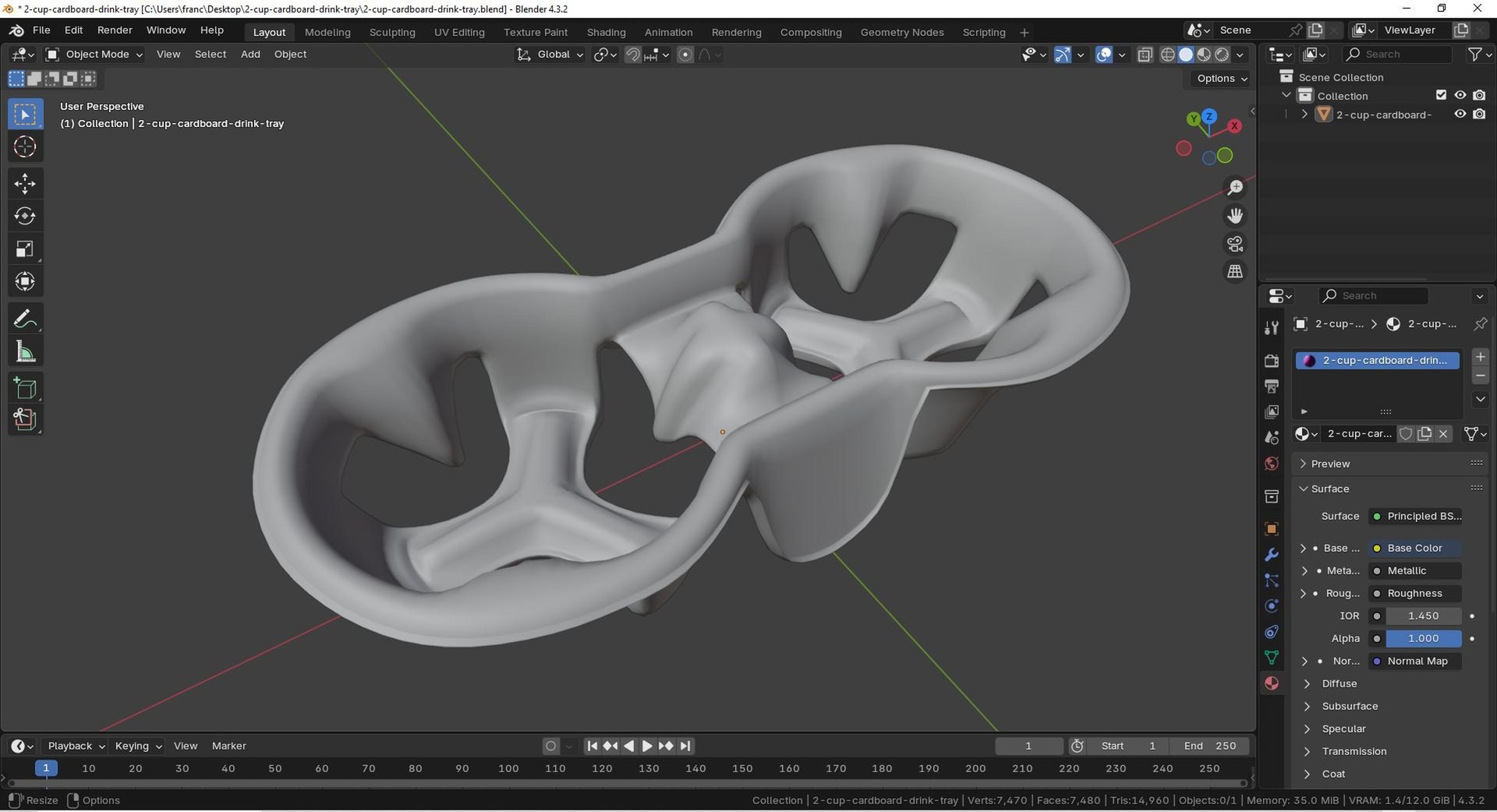Select the Cursor tool in the toolbar

(25, 147)
